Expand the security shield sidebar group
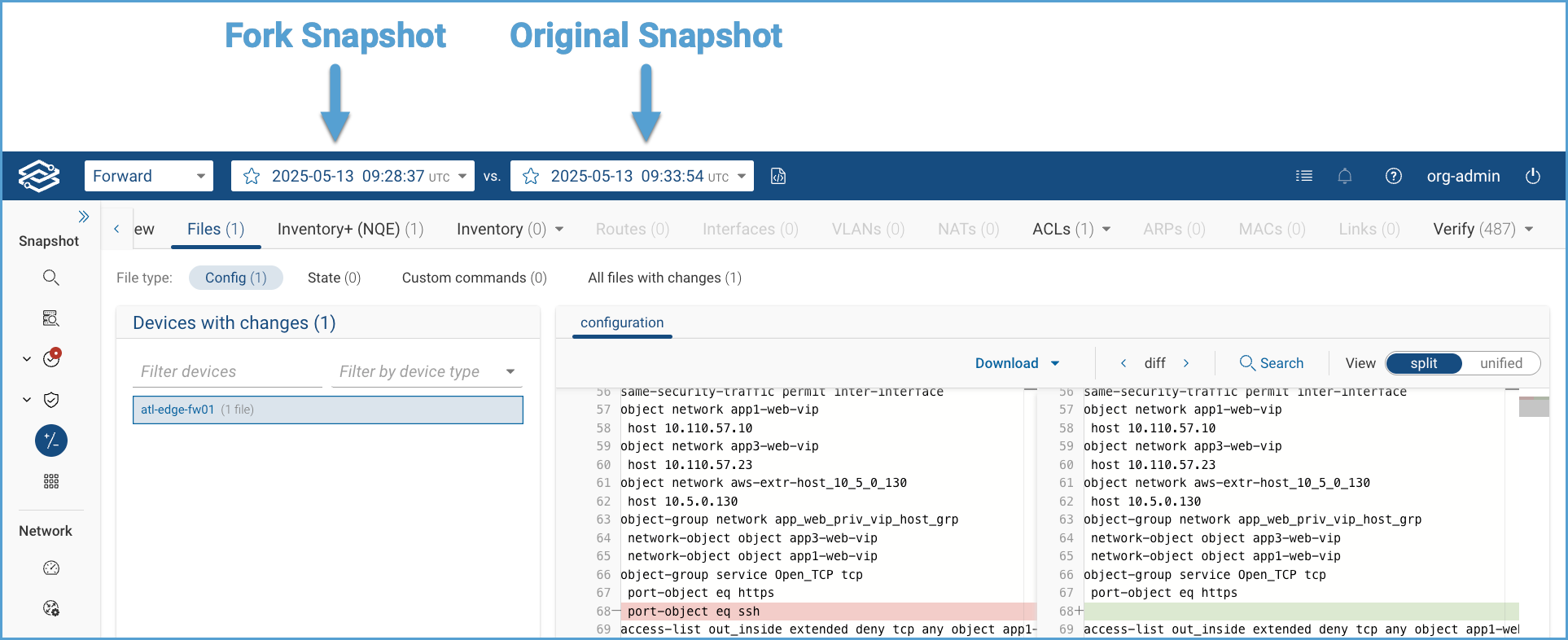This screenshot has height=640, width=1568. [27, 400]
